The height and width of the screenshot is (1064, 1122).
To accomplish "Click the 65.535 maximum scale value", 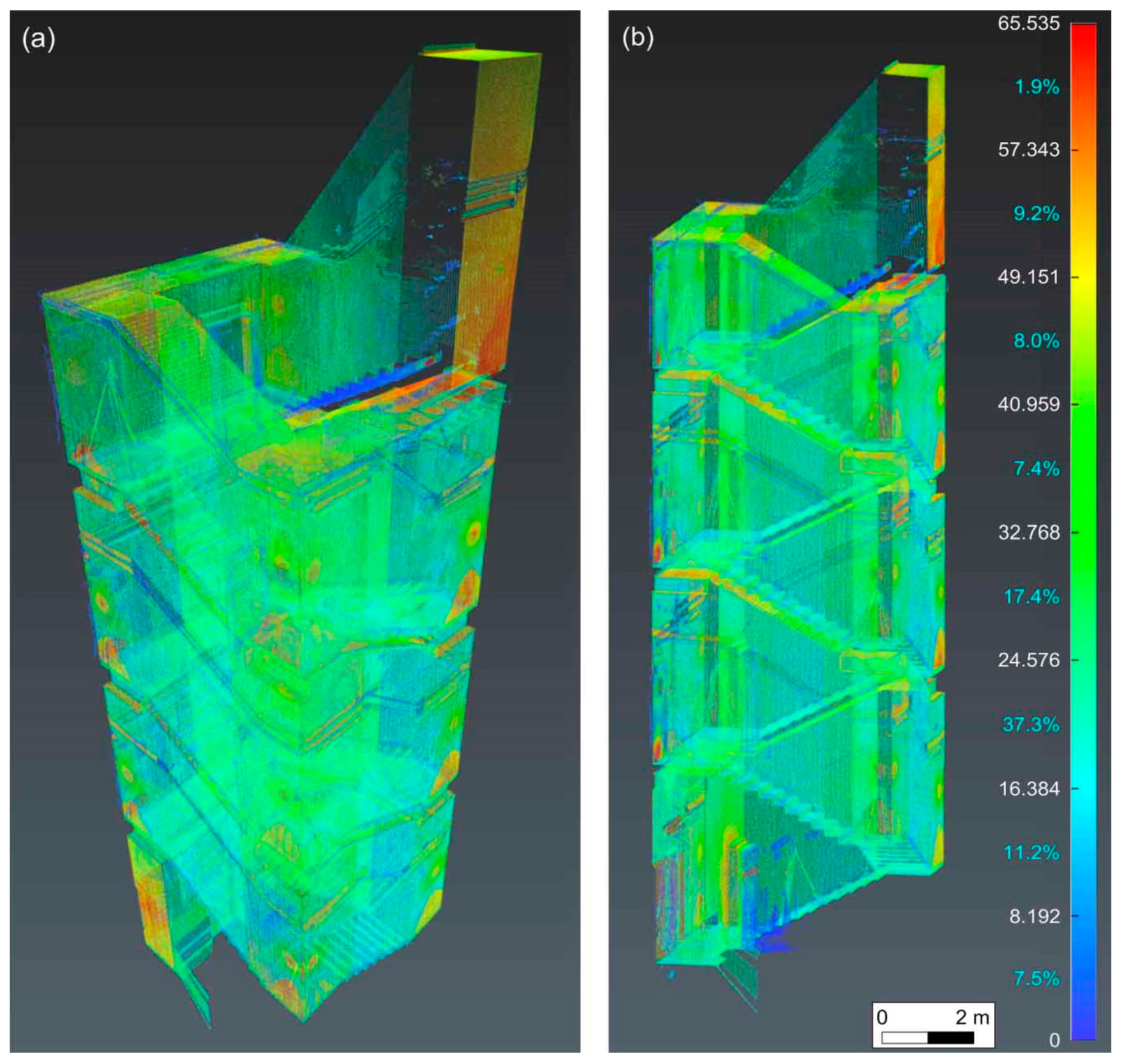I will pyautogui.click(x=1028, y=23).
